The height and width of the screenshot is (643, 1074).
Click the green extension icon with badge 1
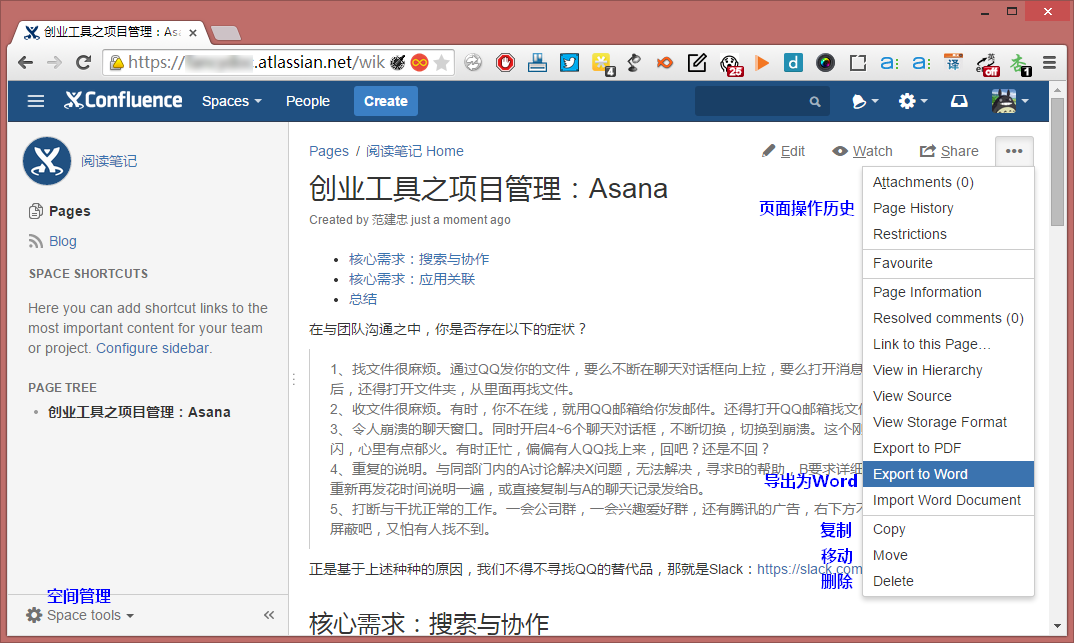pyautogui.click(x=1020, y=64)
